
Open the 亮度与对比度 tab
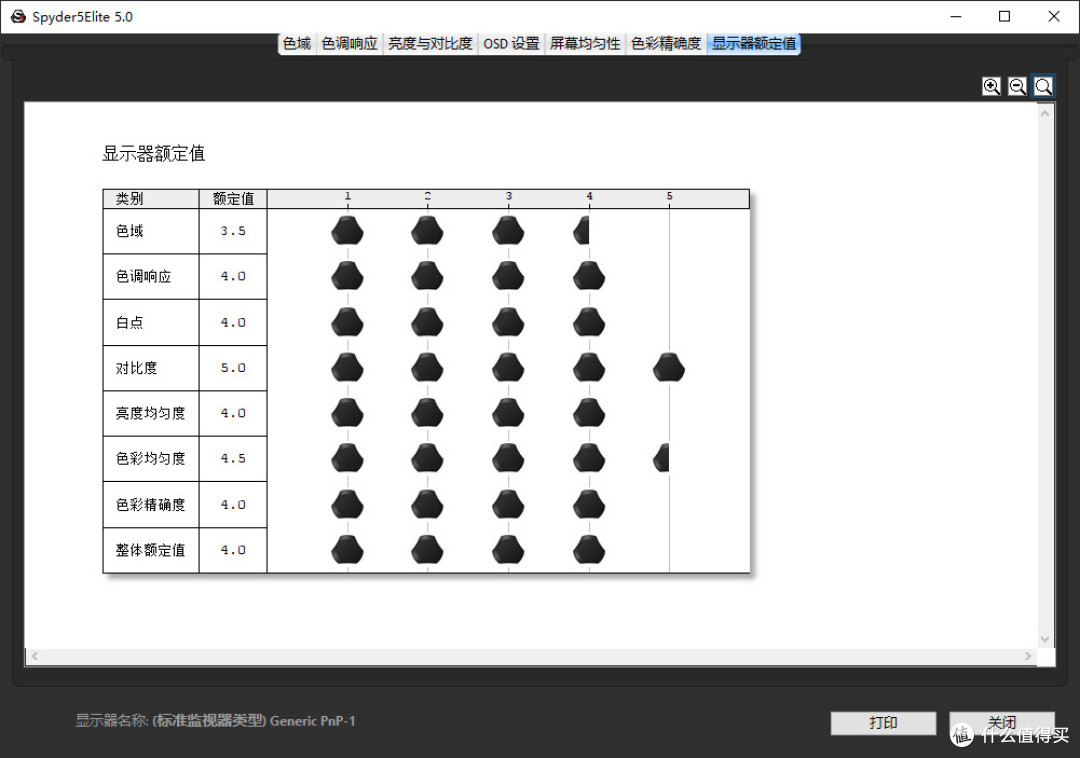[x=430, y=43]
